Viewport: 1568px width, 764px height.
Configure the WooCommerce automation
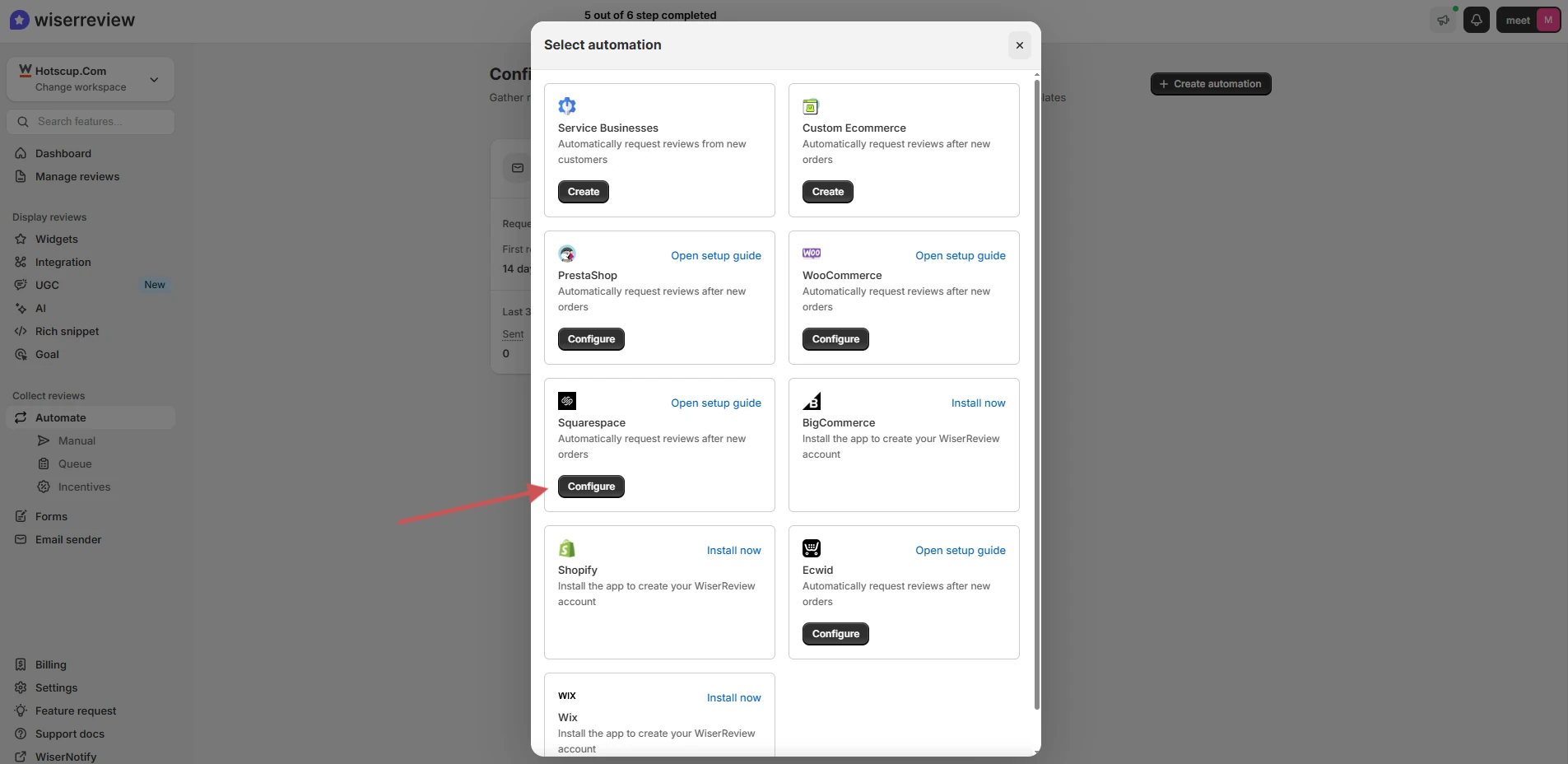coord(835,339)
